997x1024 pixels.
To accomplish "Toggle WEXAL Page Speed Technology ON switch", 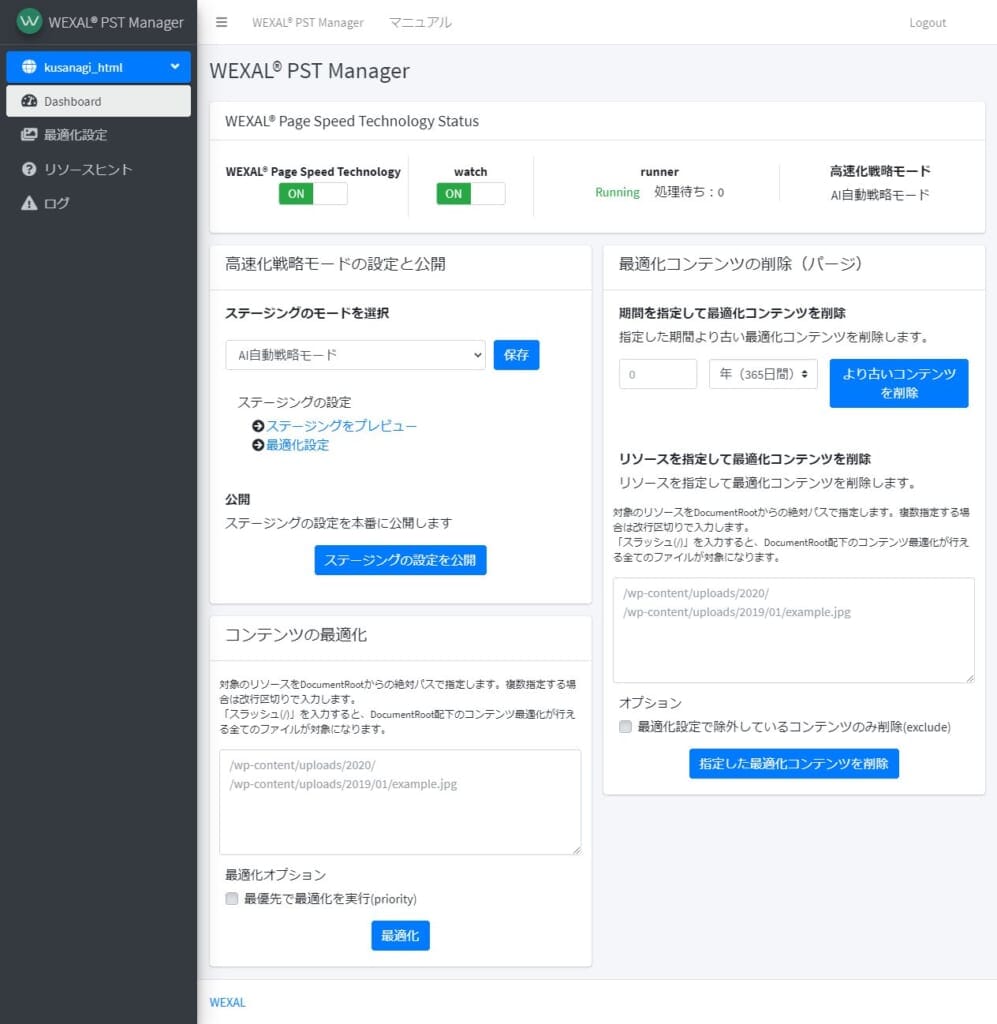I will click(x=313, y=194).
